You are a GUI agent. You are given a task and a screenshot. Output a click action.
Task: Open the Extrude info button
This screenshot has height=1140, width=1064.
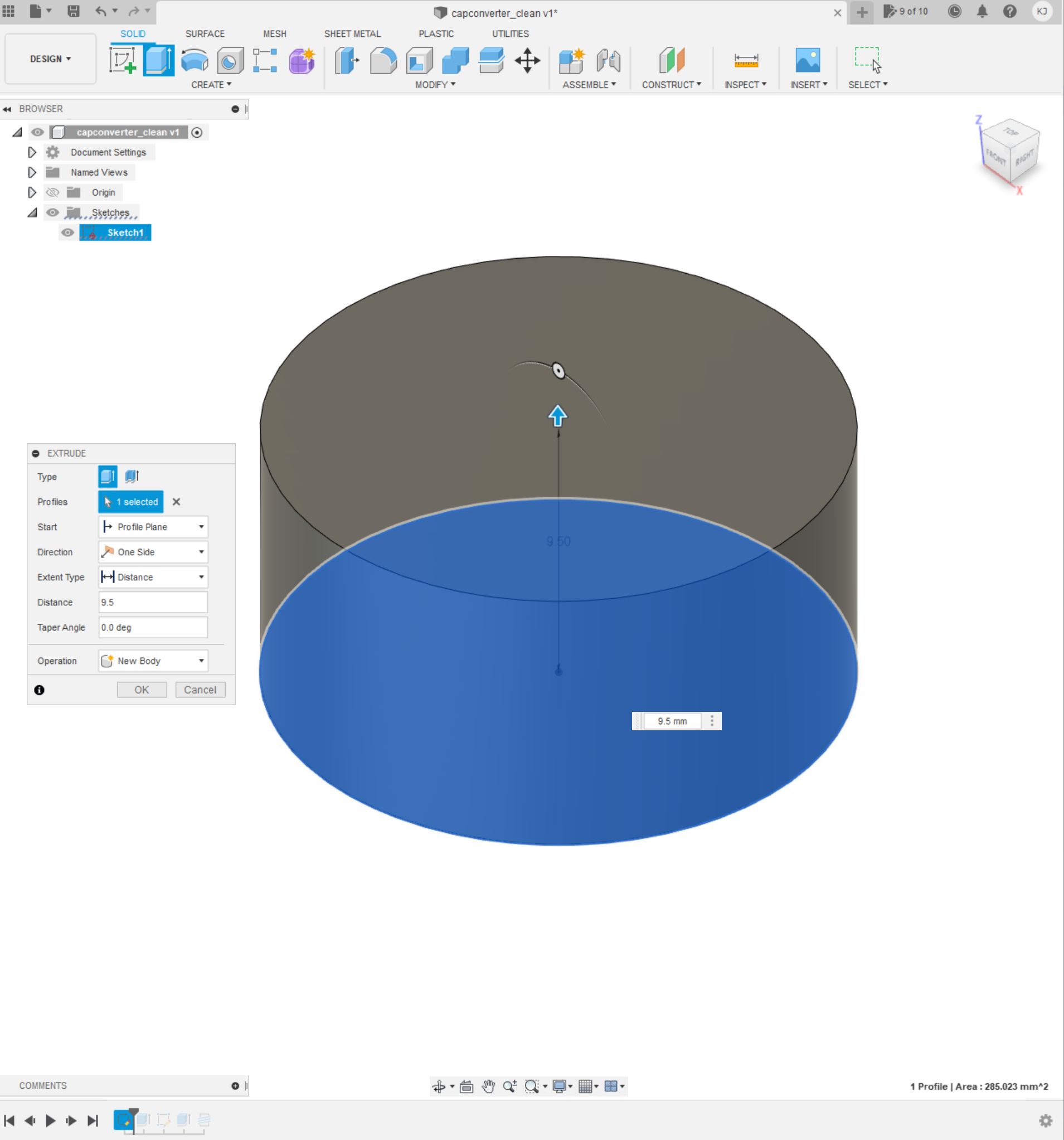click(39, 690)
